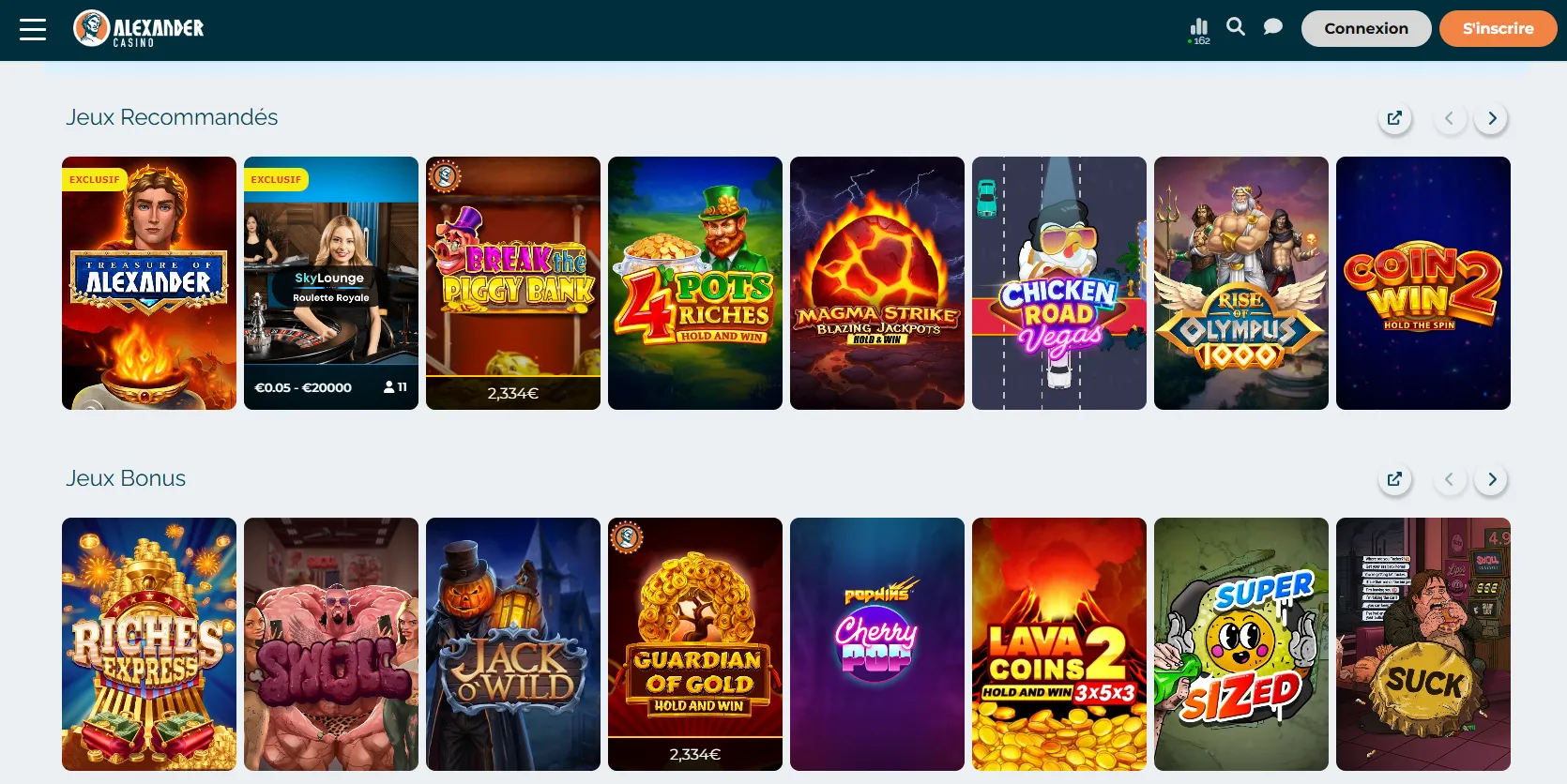Click the Connexion button

[1366, 29]
